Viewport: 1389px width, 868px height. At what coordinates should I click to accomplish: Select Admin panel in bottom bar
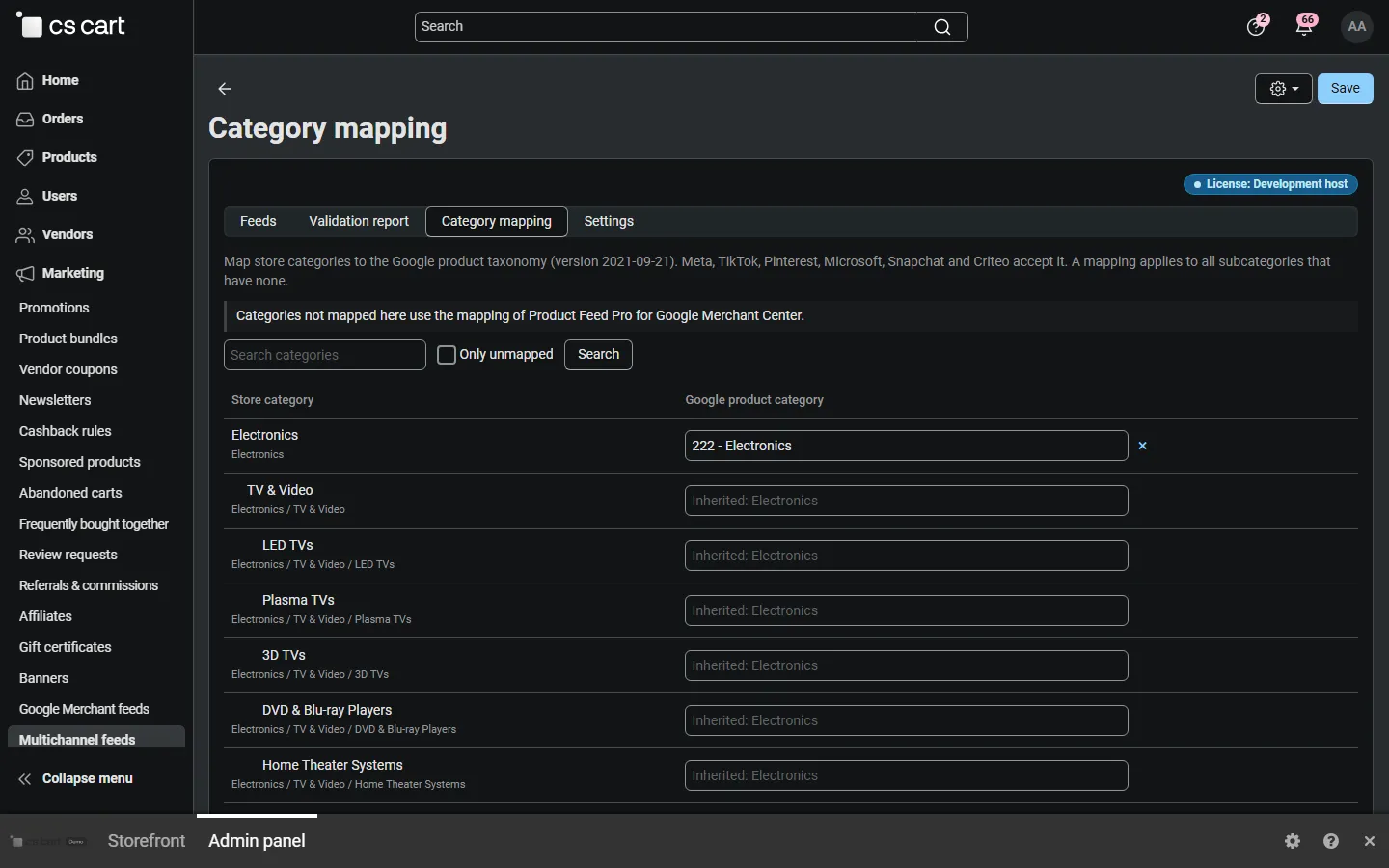click(x=257, y=841)
